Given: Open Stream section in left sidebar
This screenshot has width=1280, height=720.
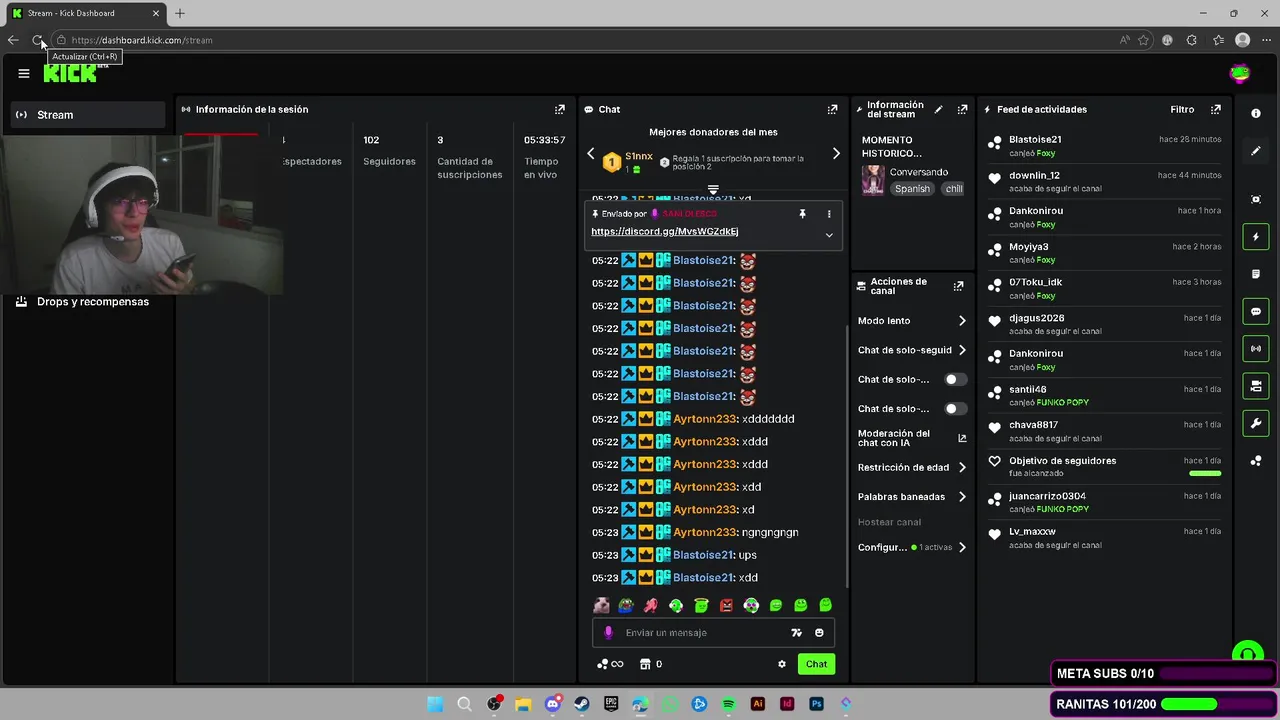Looking at the screenshot, I should click(88, 115).
